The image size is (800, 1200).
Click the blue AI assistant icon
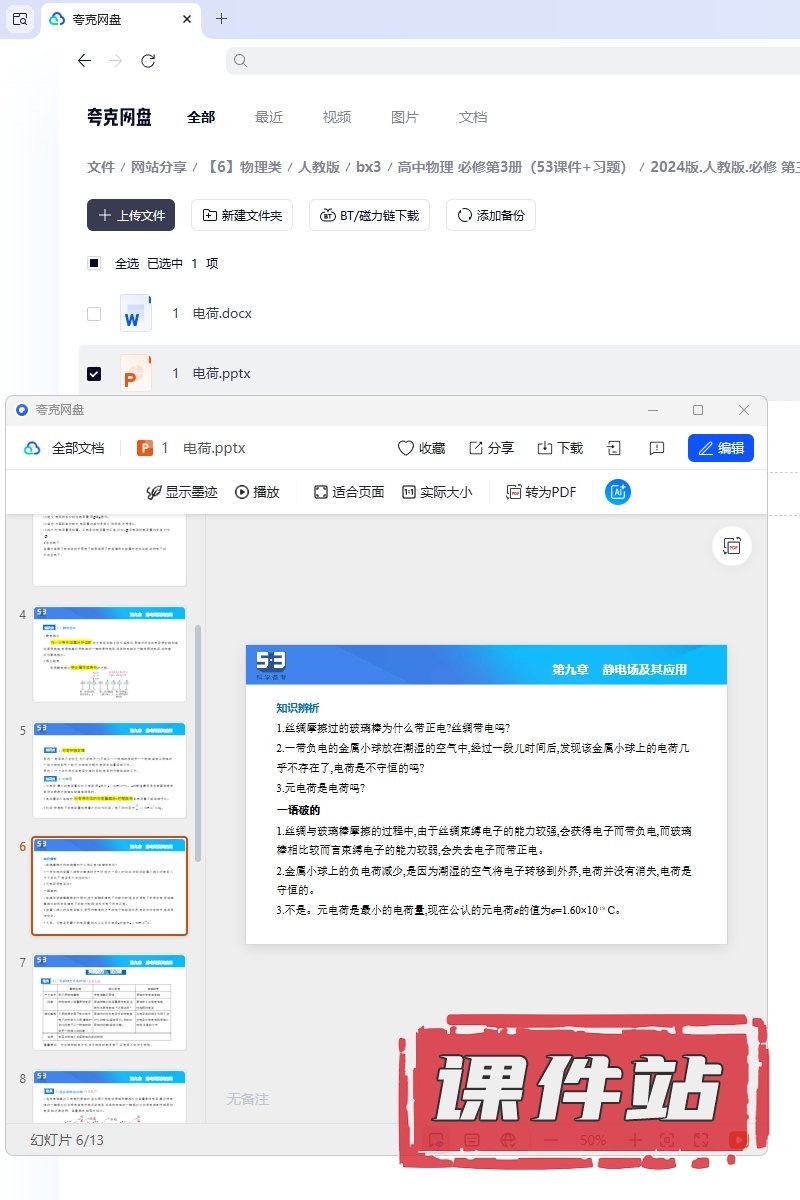pyautogui.click(x=618, y=492)
